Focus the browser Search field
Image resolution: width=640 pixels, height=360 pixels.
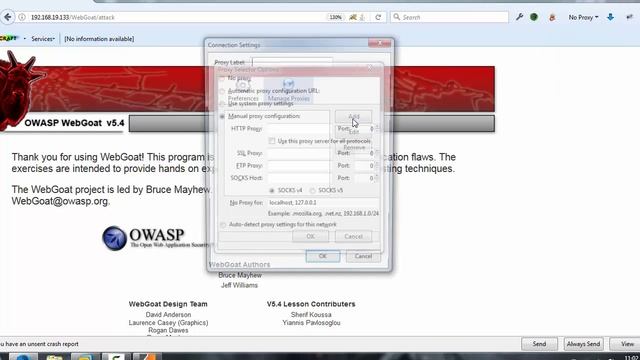449,17
